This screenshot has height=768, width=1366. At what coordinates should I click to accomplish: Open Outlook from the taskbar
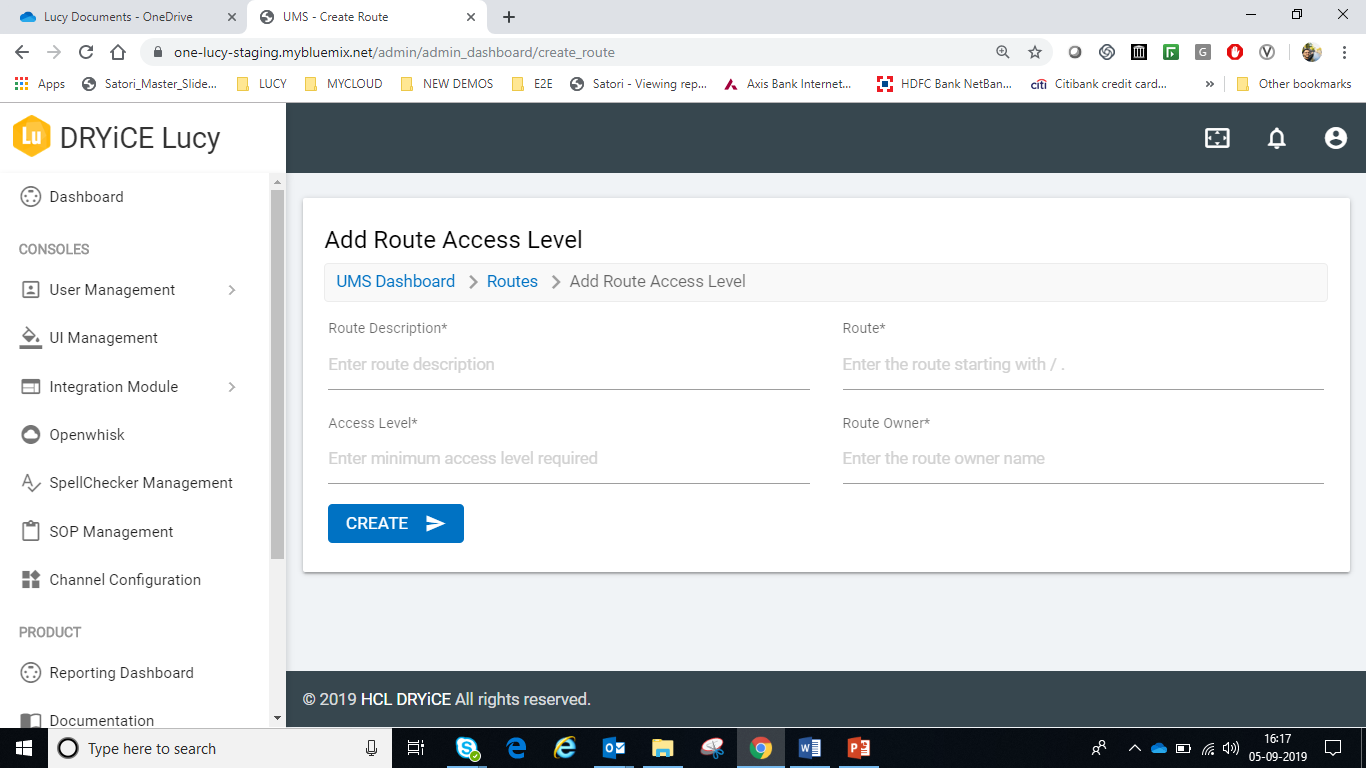[614, 748]
